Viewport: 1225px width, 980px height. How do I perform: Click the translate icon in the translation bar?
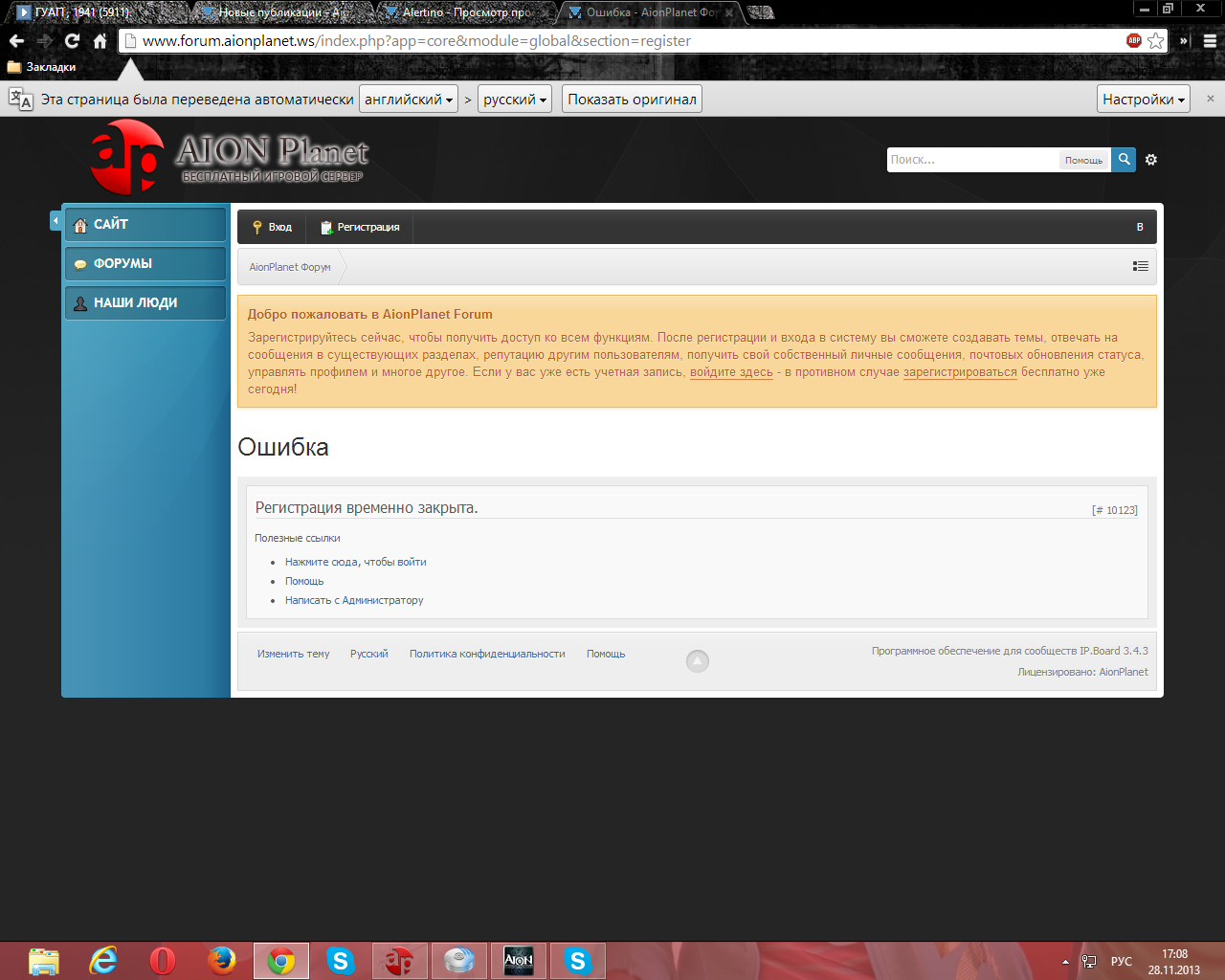20,99
